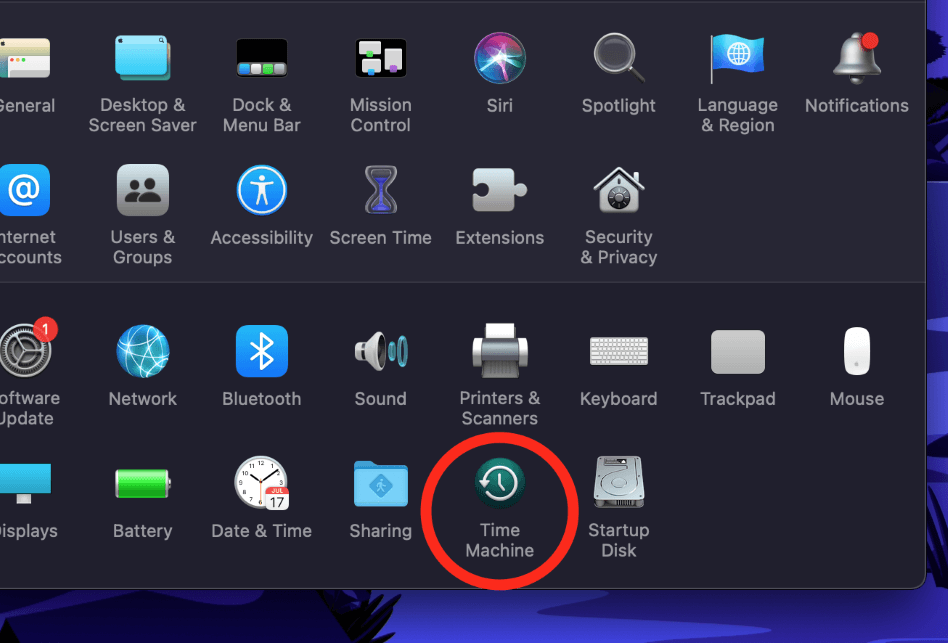Open Keyboard preferences
This screenshot has height=643, width=948.
click(x=618, y=351)
